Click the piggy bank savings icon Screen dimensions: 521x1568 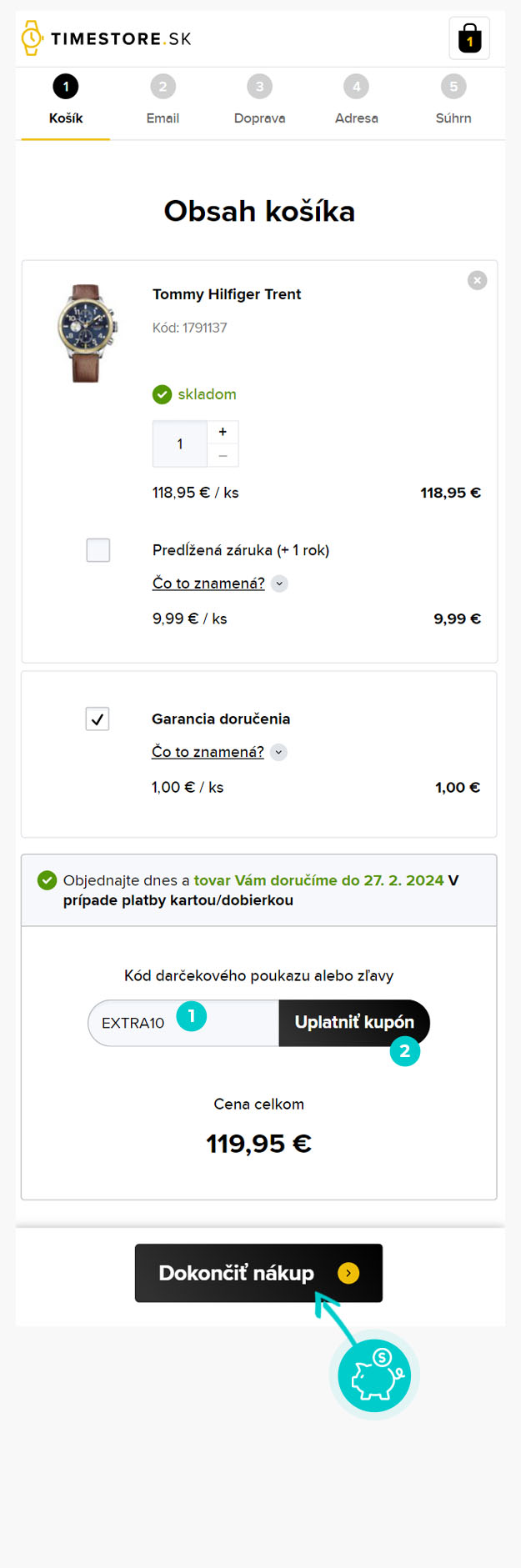coord(374,1375)
